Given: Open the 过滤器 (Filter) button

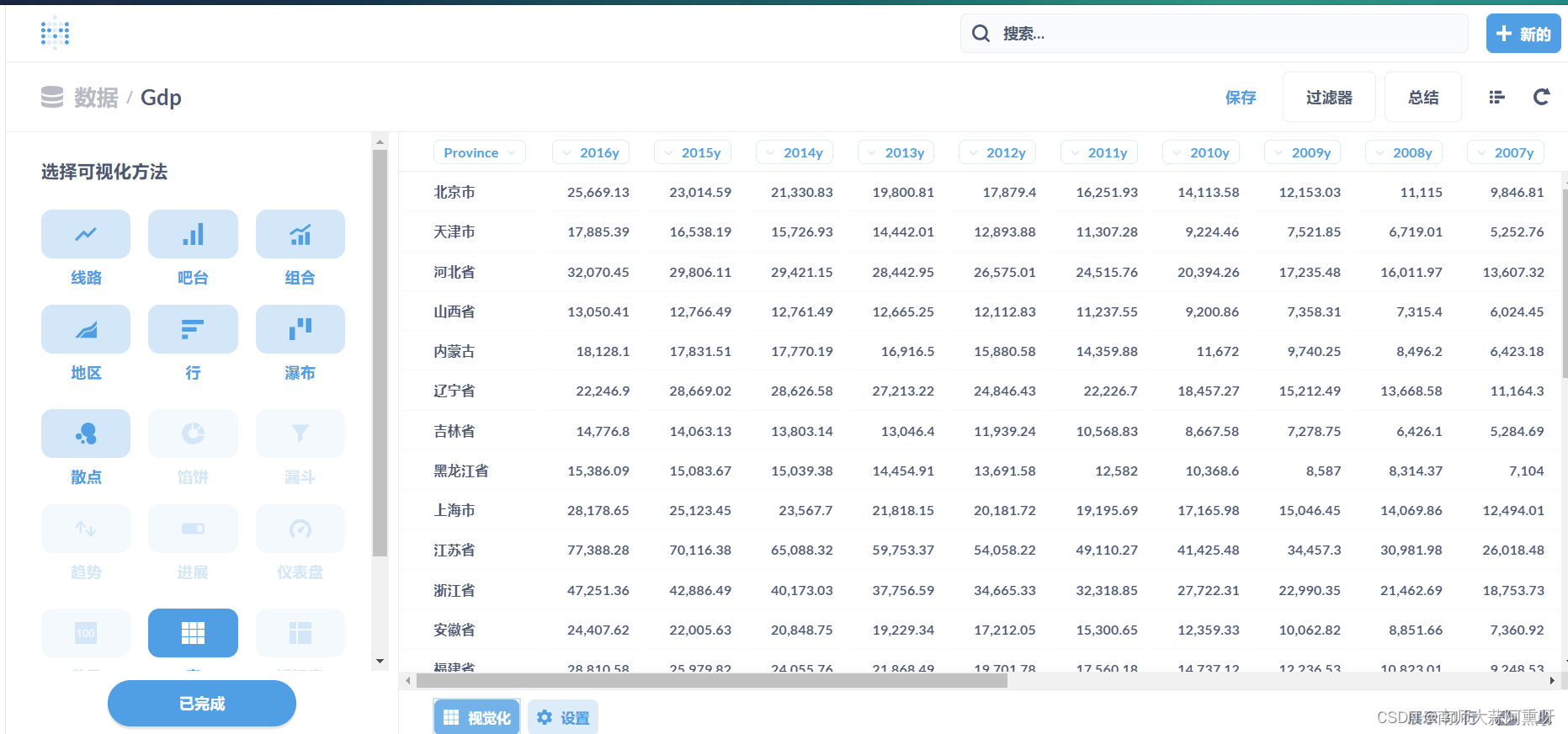Looking at the screenshot, I should click(x=1329, y=98).
